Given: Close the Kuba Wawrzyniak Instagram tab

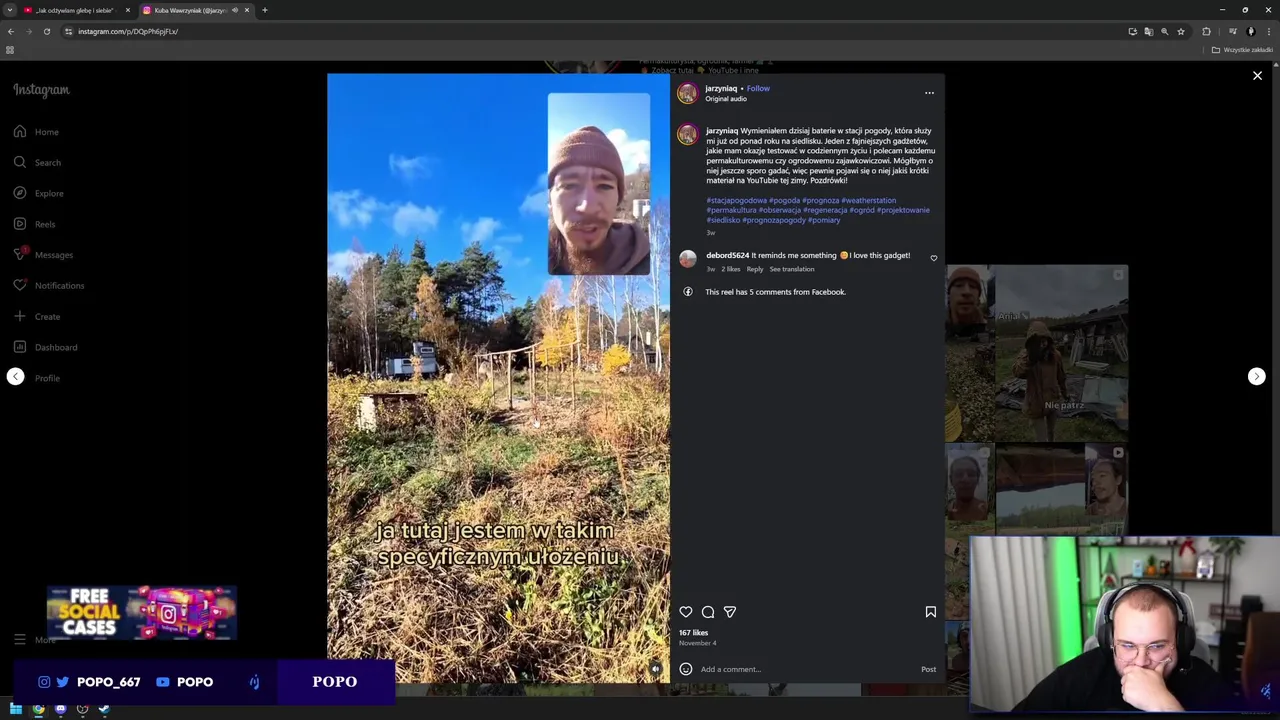Looking at the screenshot, I should coord(247,10).
